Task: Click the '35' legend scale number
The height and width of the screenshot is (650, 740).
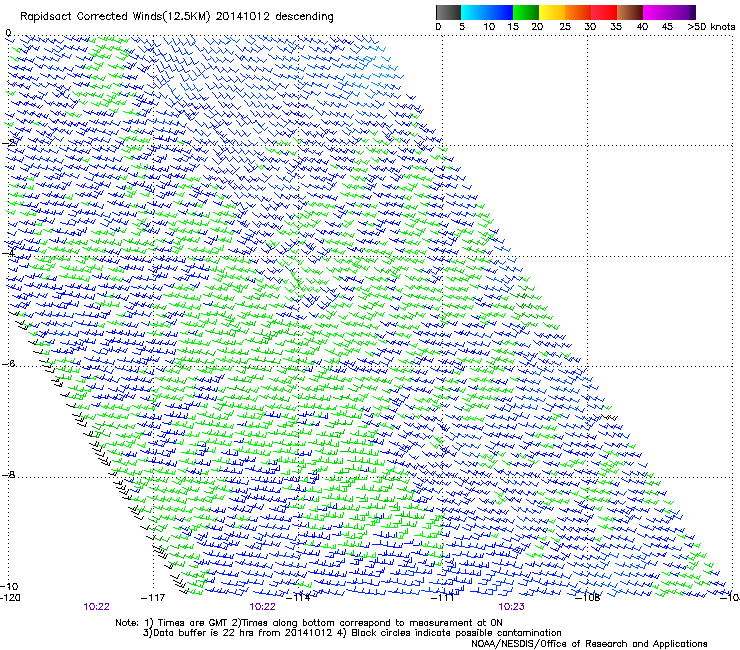Action: 616,27
